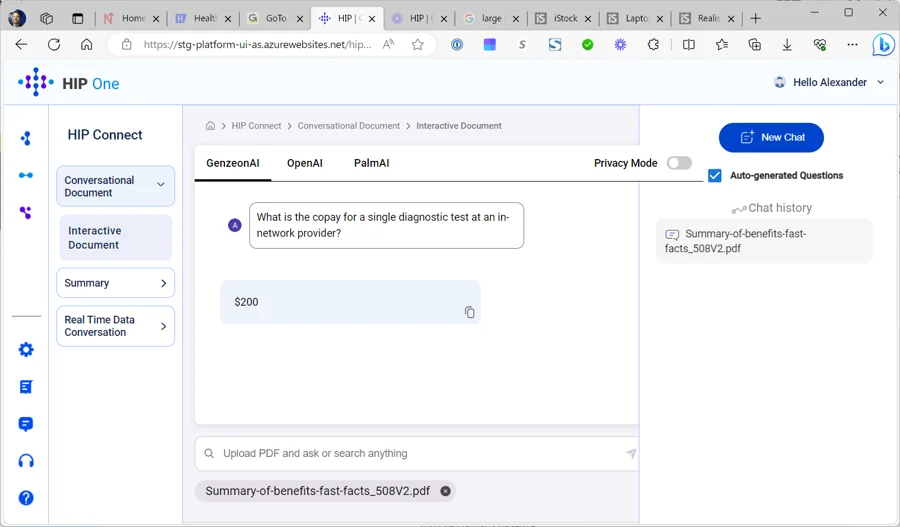
Task: Add page to favorites star icon
Action: [x=417, y=44]
